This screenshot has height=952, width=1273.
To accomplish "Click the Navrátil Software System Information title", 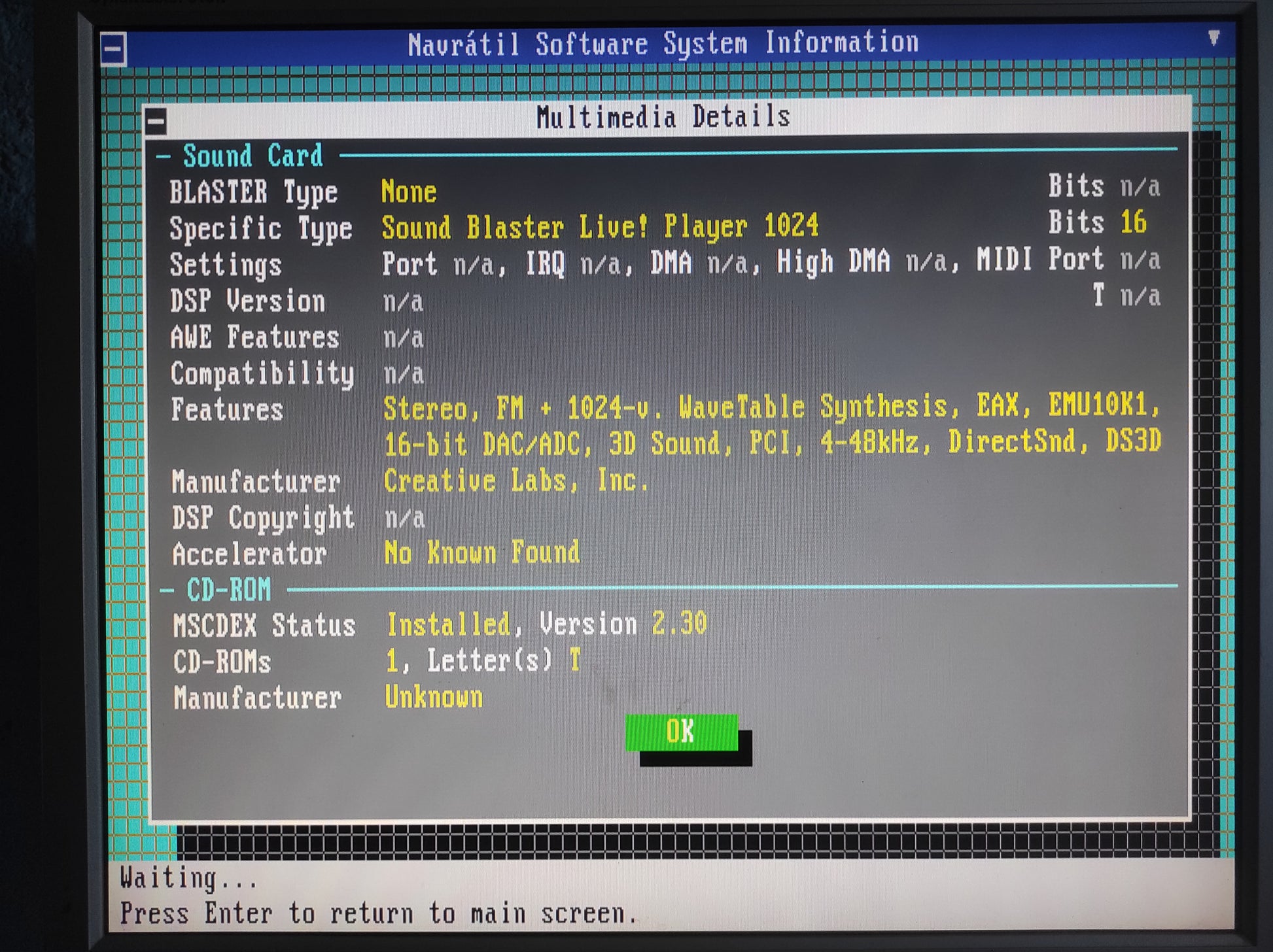I will [x=663, y=43].
